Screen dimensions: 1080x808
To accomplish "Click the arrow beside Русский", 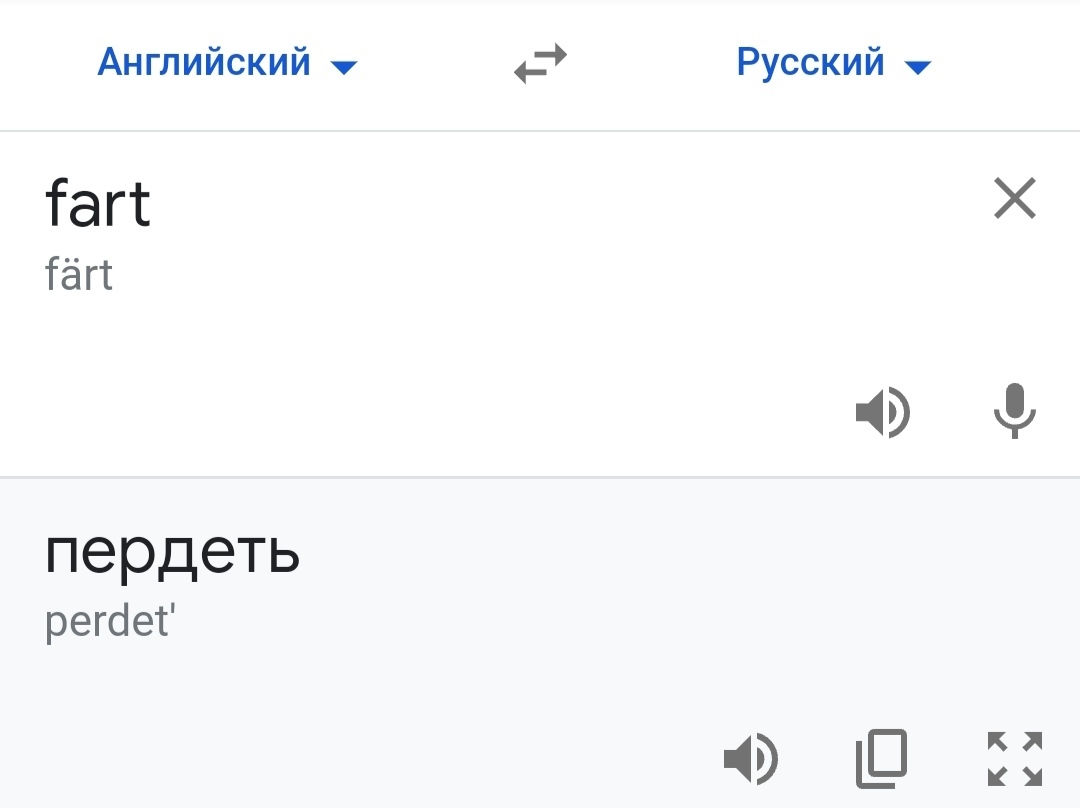I will coord(917,67).
